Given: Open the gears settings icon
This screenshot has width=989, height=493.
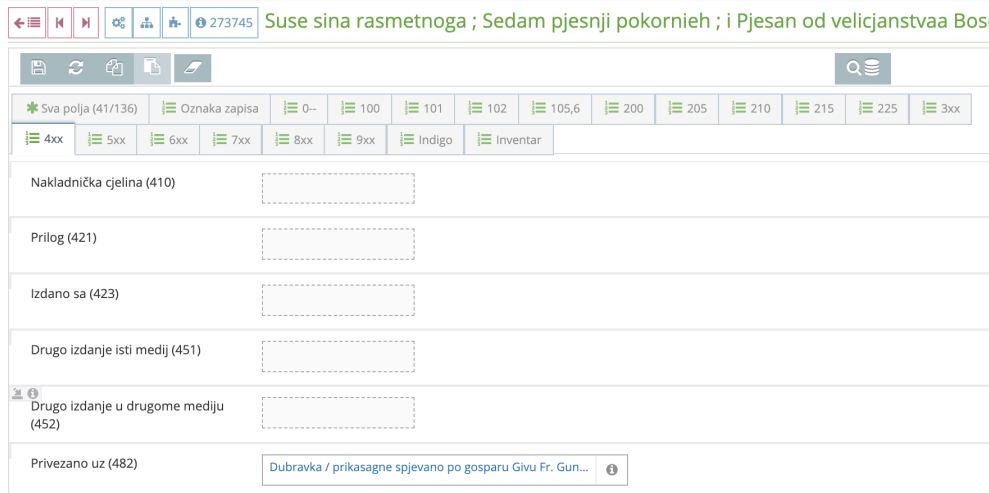Looking at the screenshot, I should [119, 23].
